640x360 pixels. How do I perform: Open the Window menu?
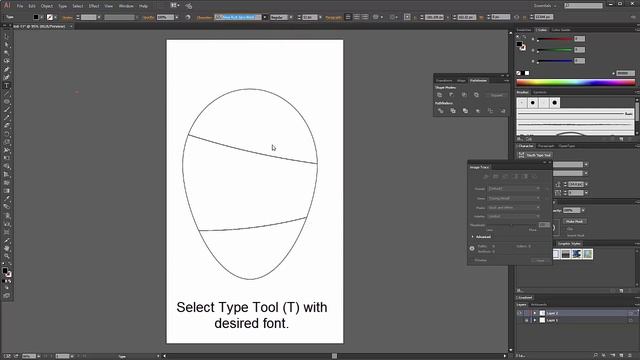coord(126,6)
